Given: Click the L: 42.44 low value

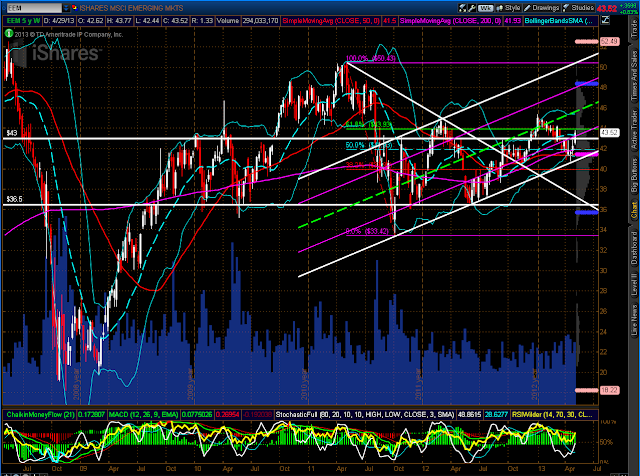Looking at the screenshot, I should 147,20.
